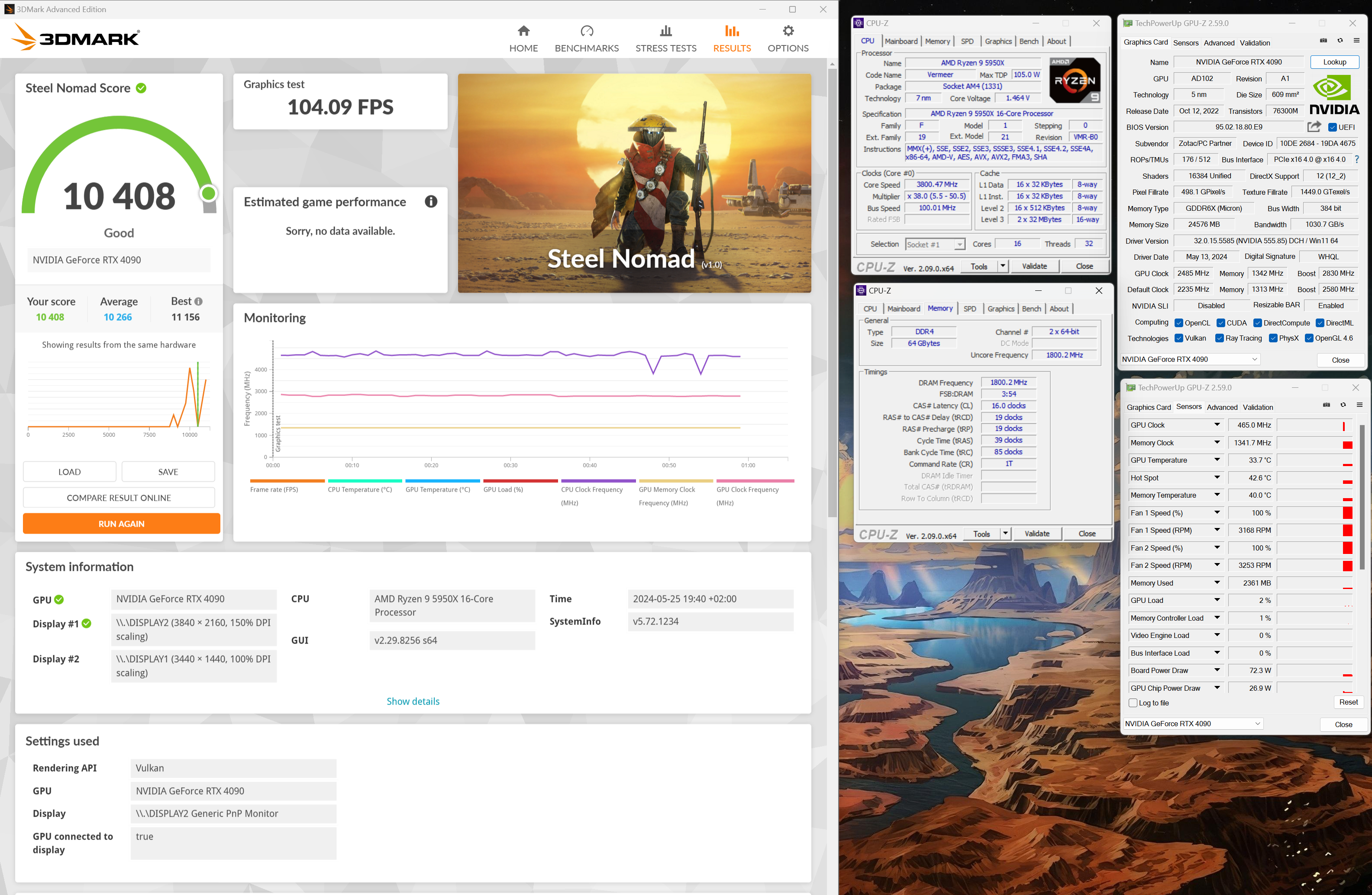Click the GPU-Z Sensors window title icon
Image resolution: width=1372 pixels, height=895 pixels.
pos(1130,388)
